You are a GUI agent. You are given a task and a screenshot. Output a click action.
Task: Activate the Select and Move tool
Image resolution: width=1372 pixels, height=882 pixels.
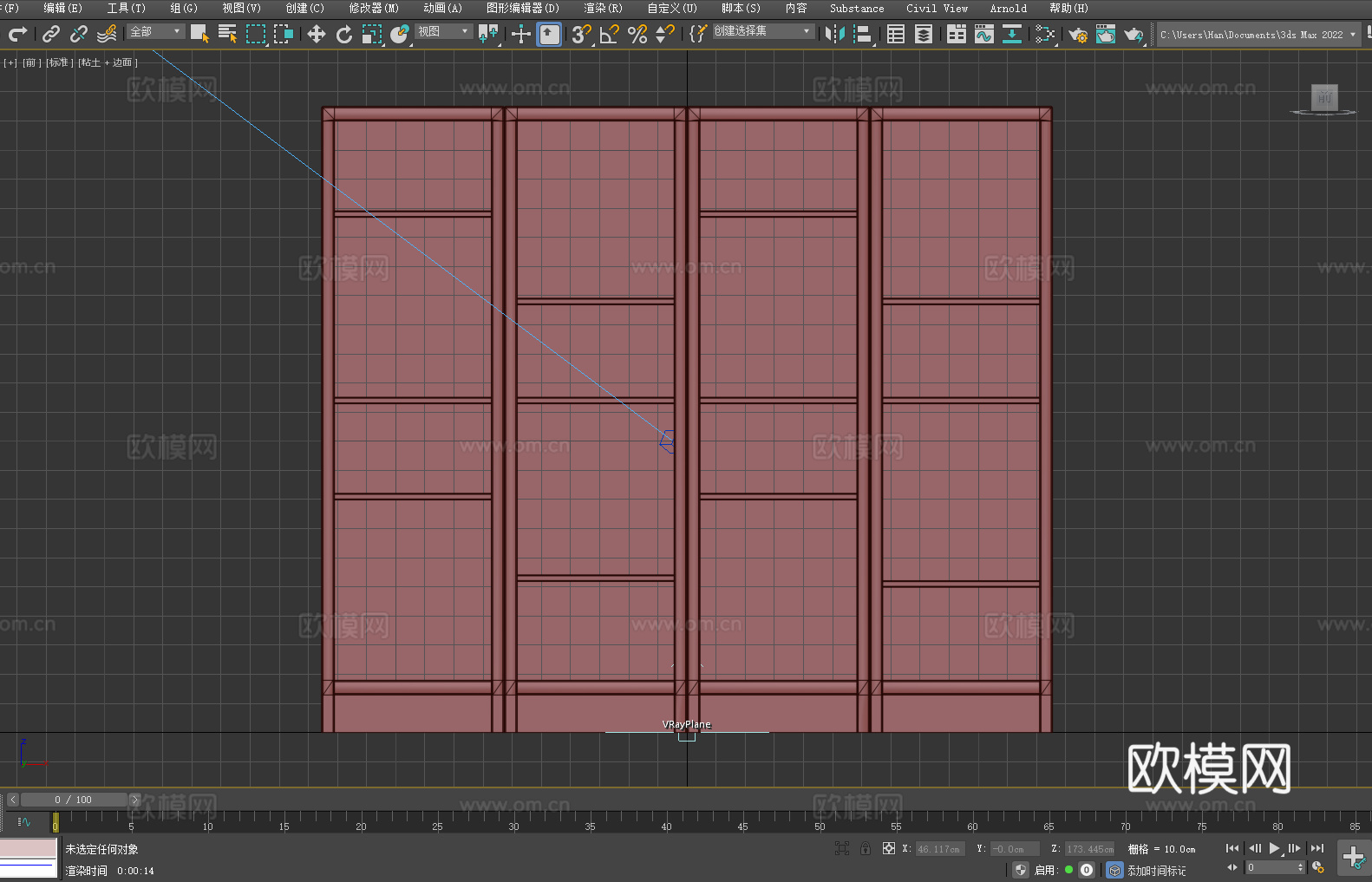pyautogui.click(x=317, y=34)
